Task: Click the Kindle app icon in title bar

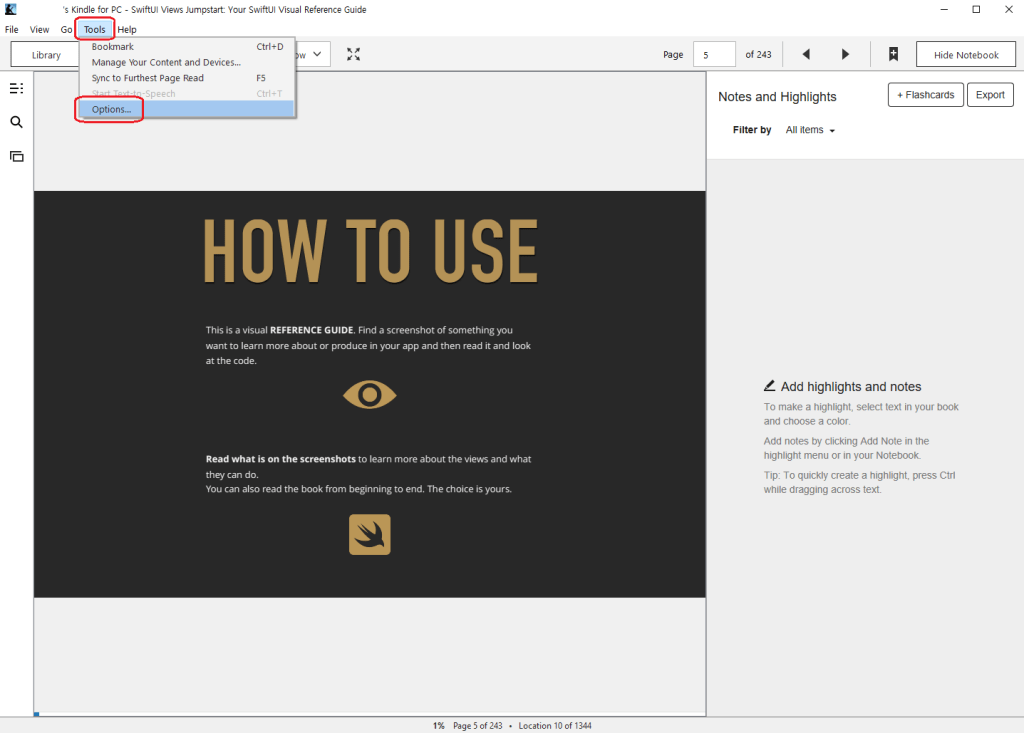Action: [10, 10]
